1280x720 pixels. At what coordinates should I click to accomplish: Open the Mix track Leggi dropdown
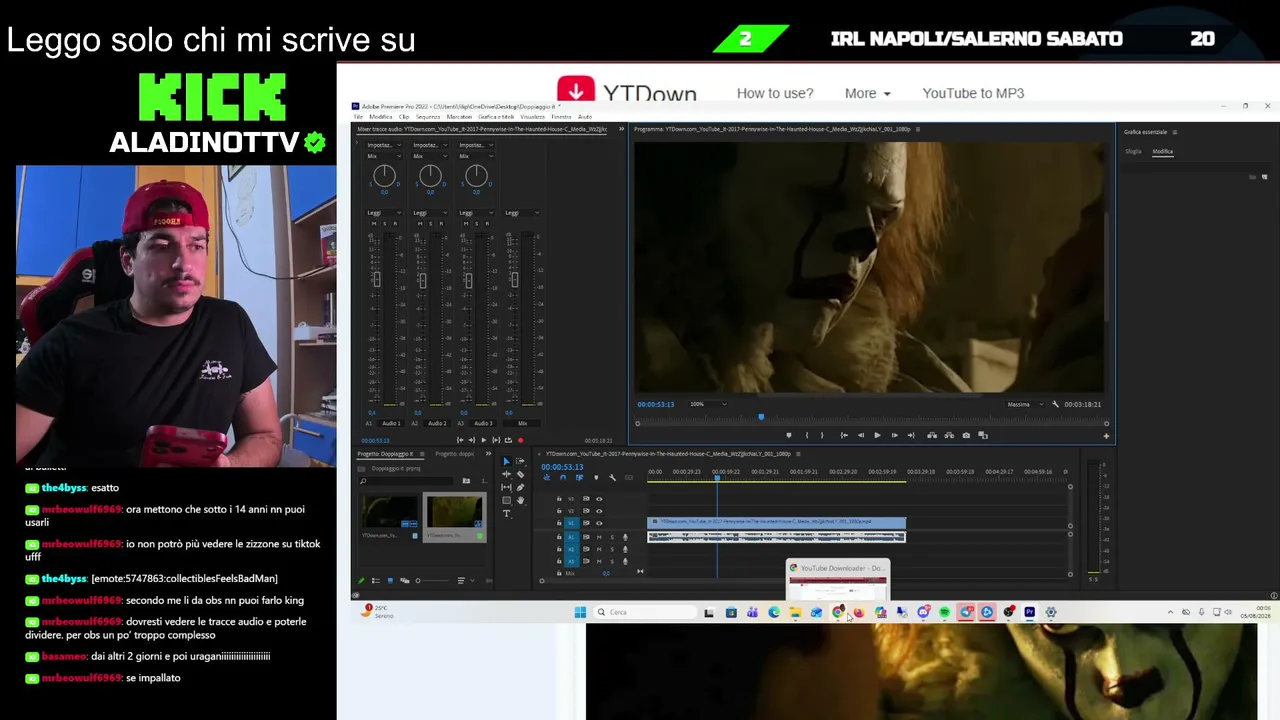522,213
